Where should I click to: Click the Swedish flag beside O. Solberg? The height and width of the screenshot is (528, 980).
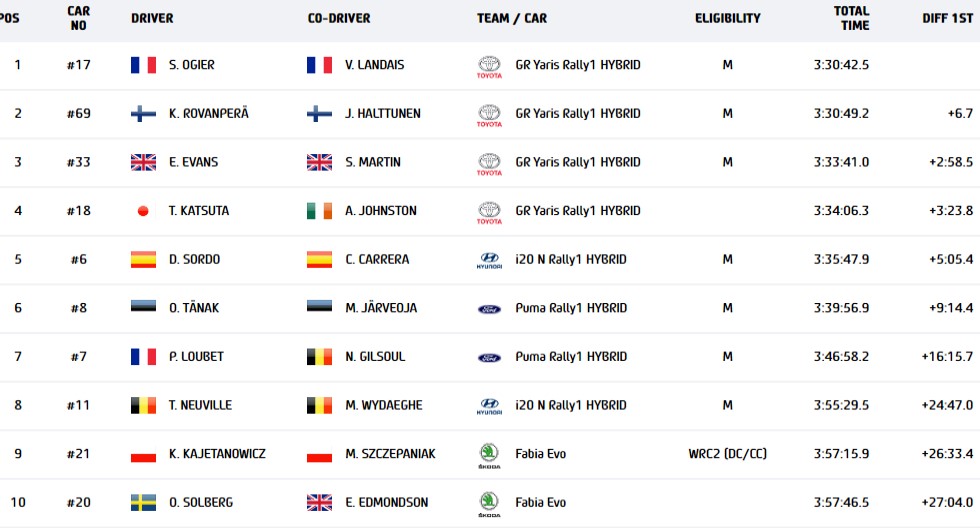click(143, 502)
